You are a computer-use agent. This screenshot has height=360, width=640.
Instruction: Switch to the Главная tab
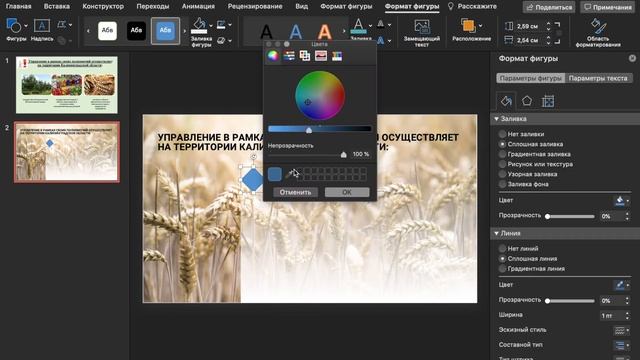[18, 6]
